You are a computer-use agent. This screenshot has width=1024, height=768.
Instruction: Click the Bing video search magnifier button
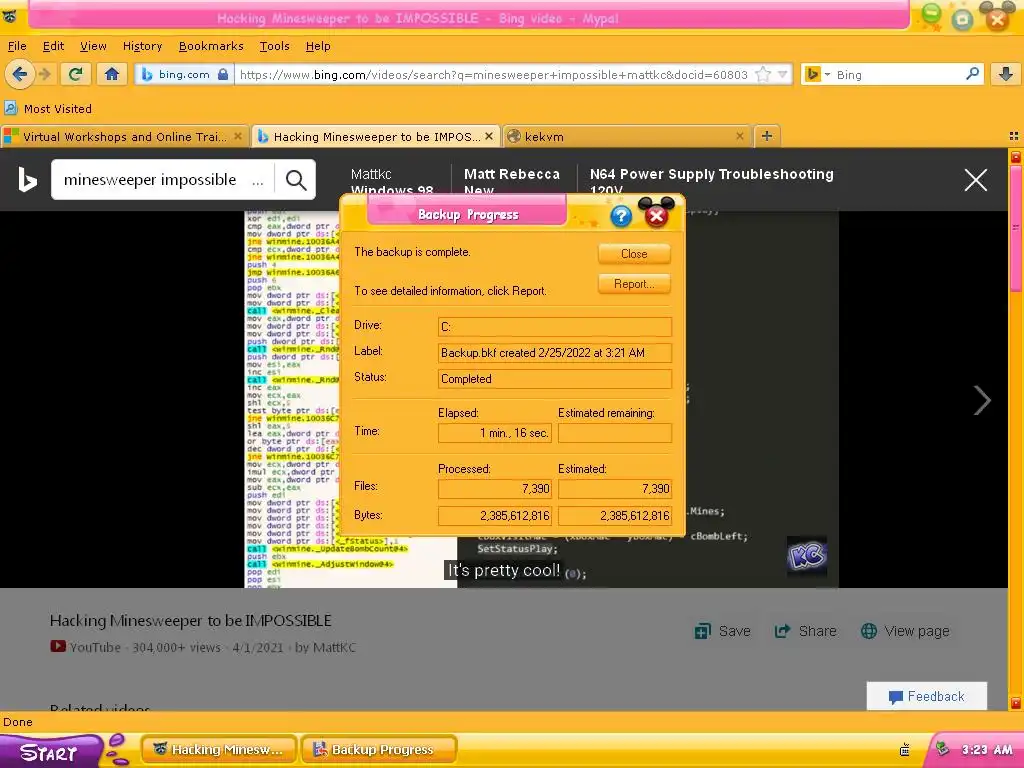[296, 180]
